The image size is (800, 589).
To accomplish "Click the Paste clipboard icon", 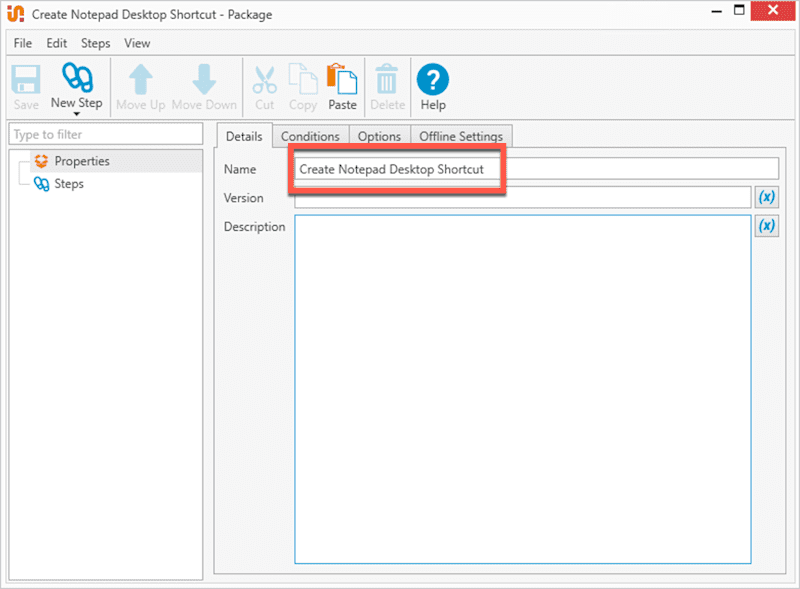I will (342, 79).
